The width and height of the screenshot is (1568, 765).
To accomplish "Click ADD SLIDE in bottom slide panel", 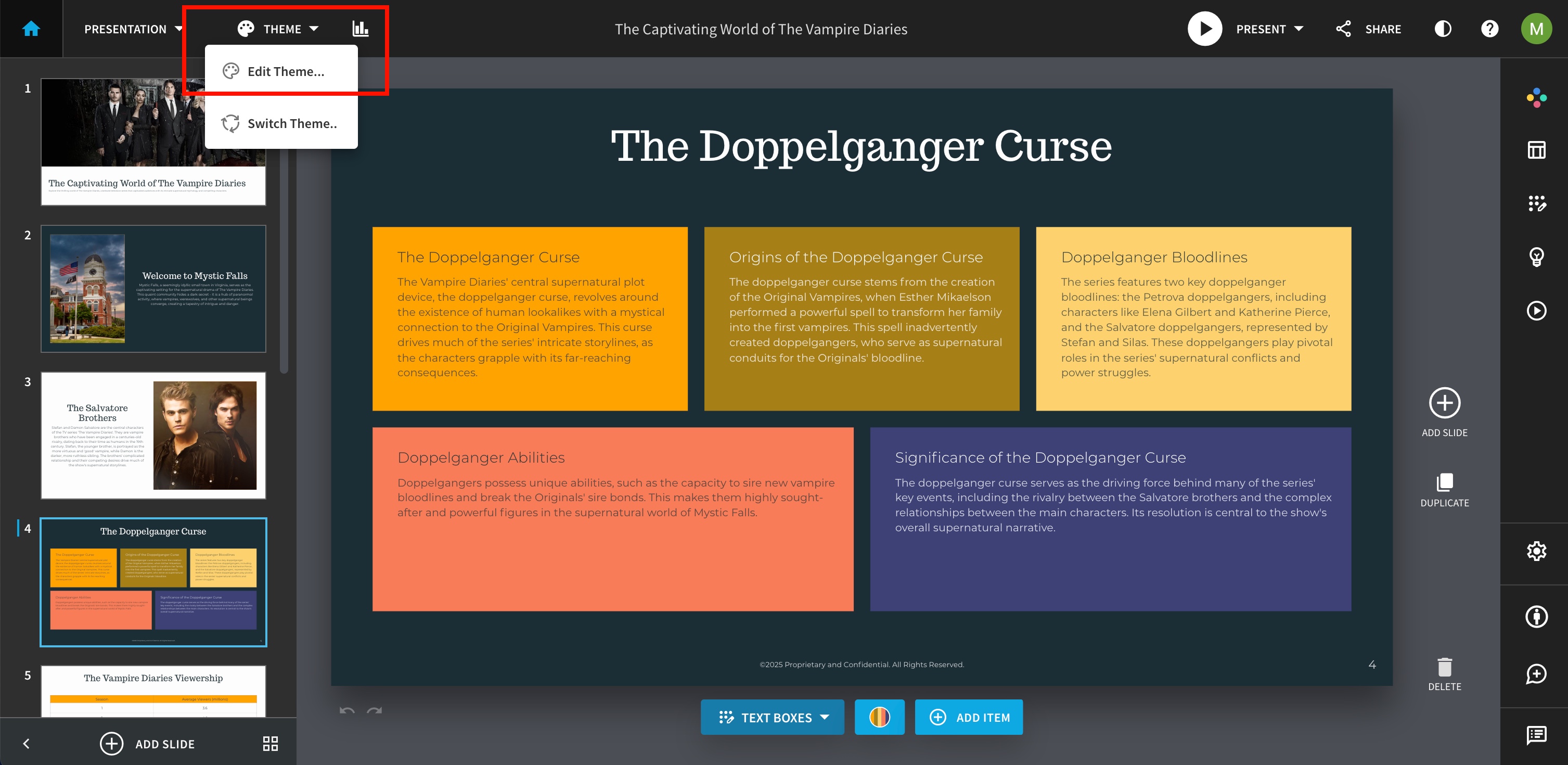I will click(x=147, y=743).
